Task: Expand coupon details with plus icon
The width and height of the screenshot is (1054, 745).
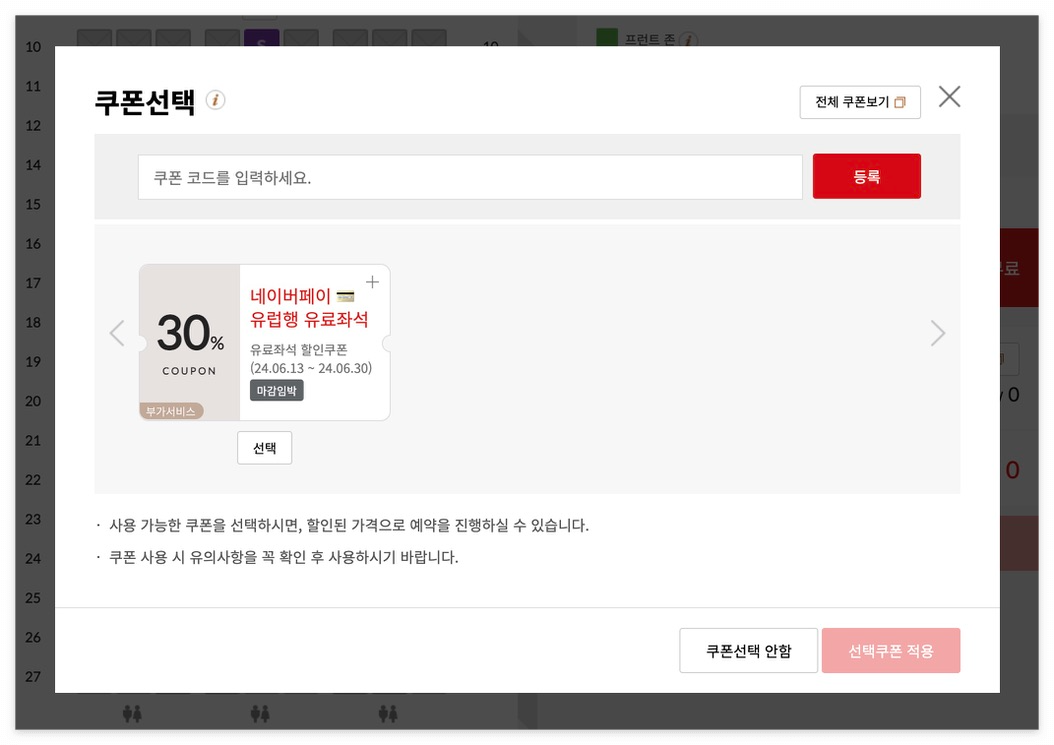Action: pos(372,282)
